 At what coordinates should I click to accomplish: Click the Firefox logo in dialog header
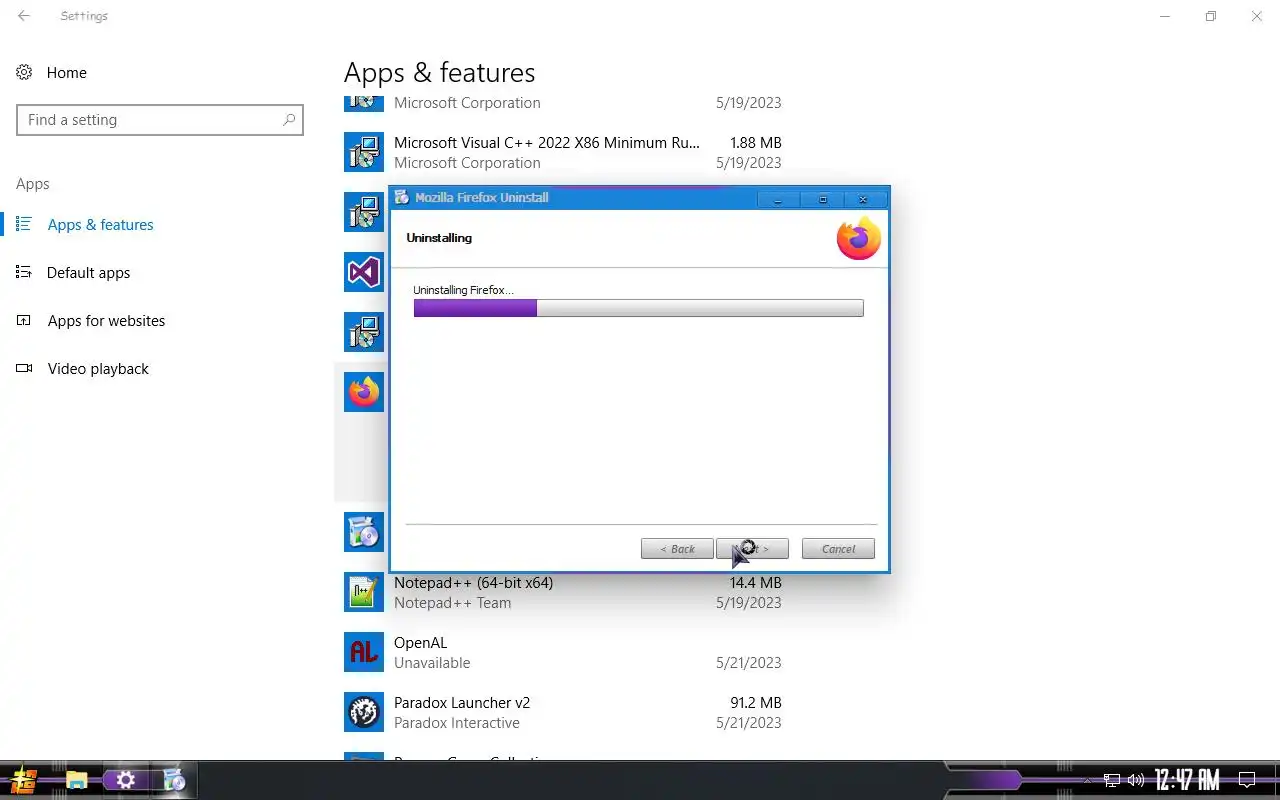click(858, 239)
